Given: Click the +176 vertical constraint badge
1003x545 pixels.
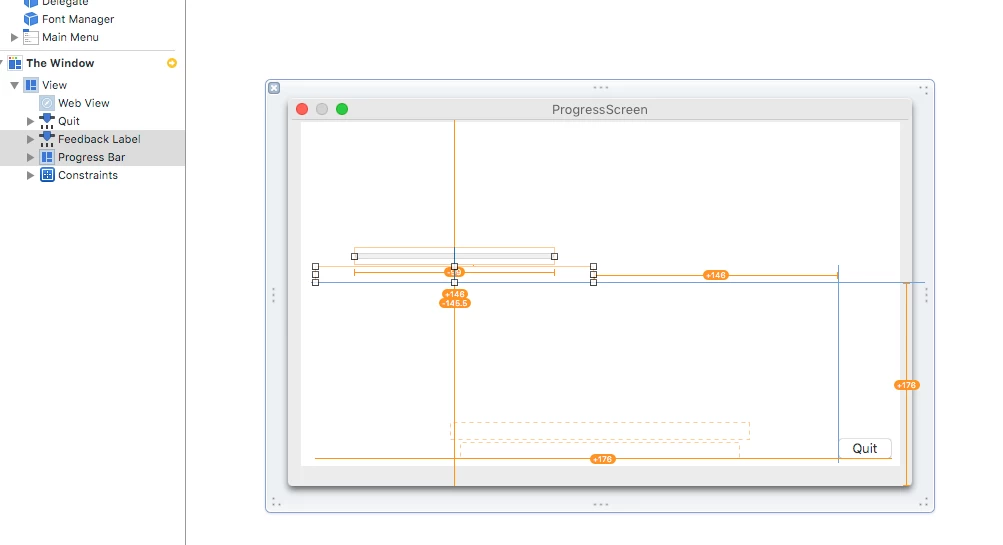Looking at the screenshot, I should (906, 385).
